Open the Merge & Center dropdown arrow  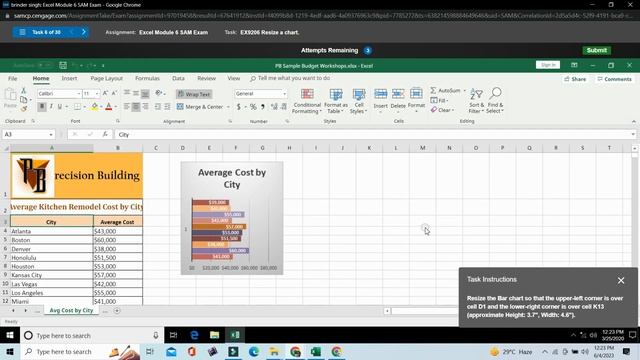pos(228,107)
